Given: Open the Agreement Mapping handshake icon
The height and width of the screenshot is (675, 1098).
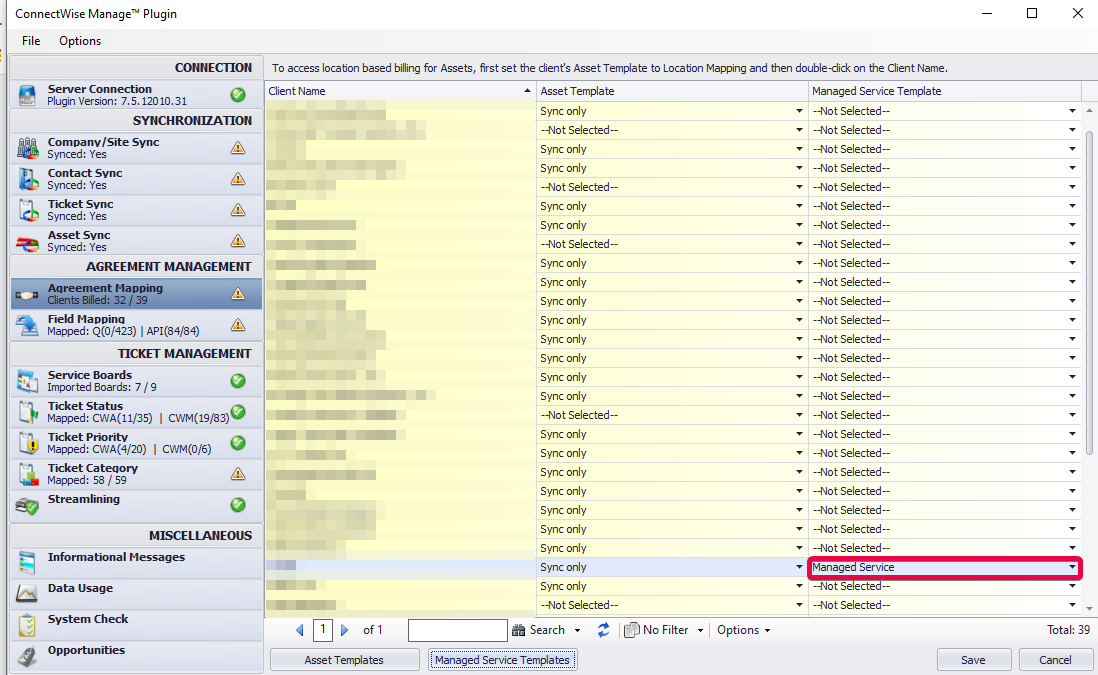Looking at the screenshot, I should 27,294.
